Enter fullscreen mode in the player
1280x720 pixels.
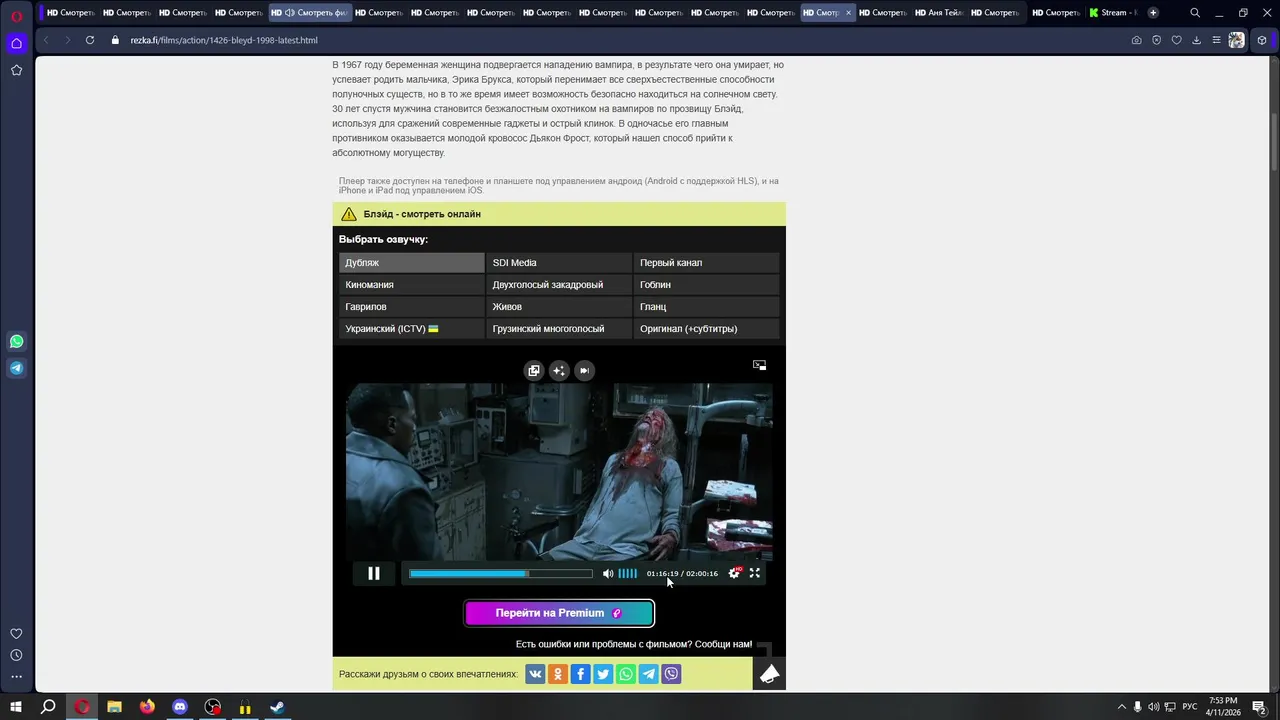(755, 573)
